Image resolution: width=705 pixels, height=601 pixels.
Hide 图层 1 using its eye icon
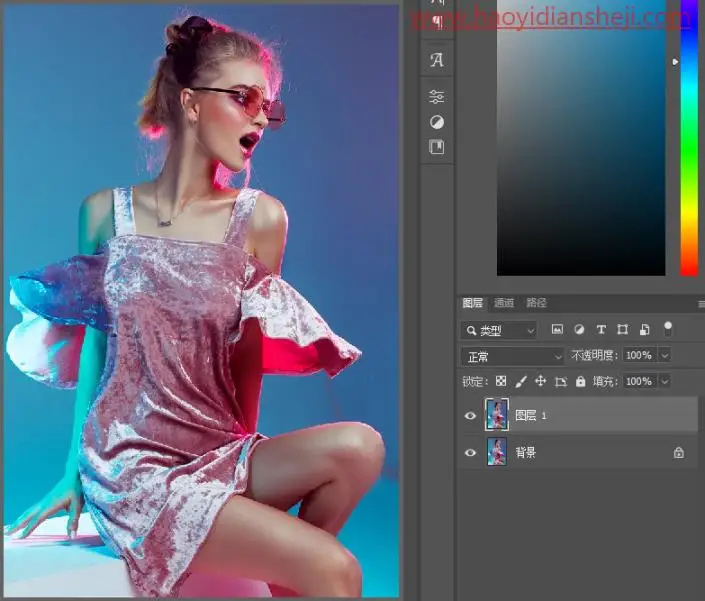[x=470, y=416]
